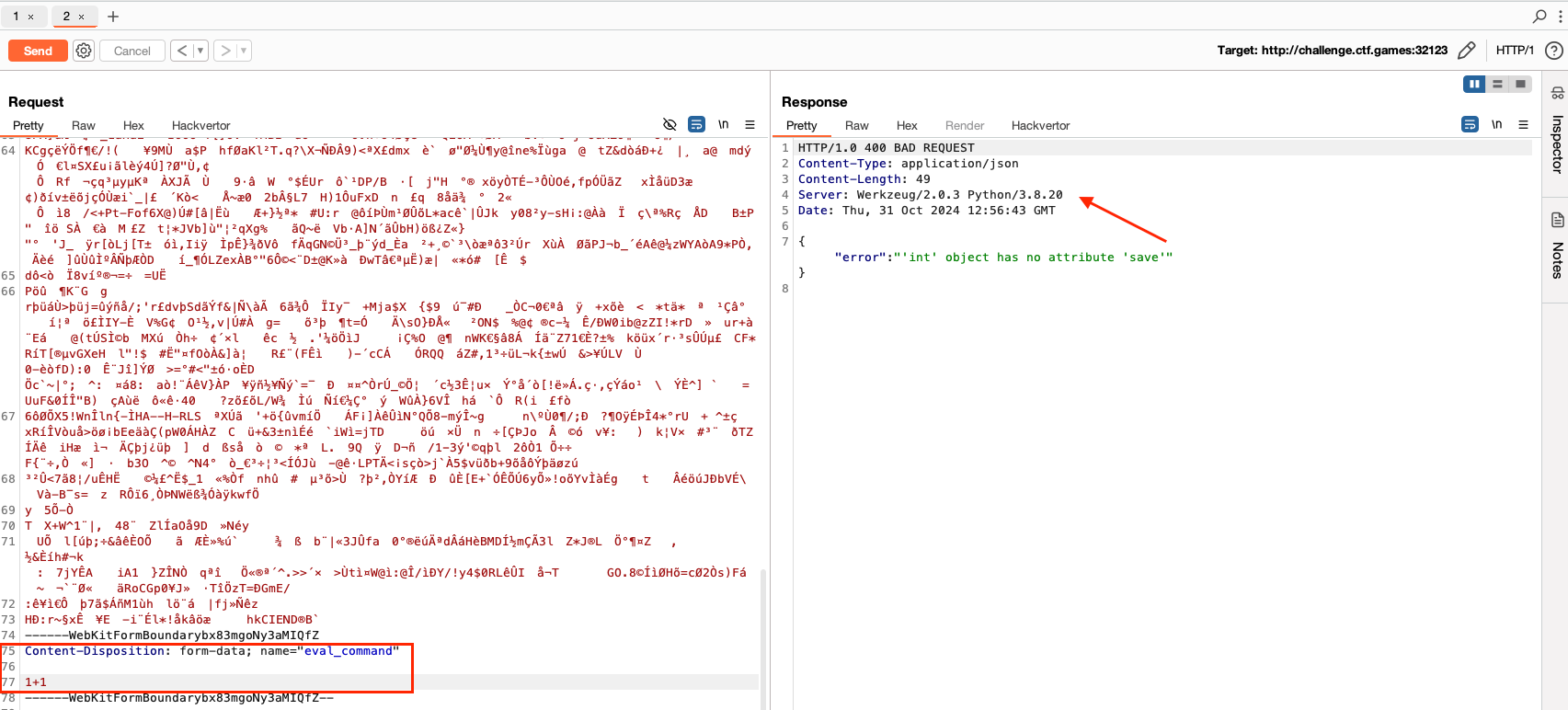Image resolution: width=1568 pixels, height=710 pixels.
Task: Open the help question mark icon
Action: pos(1554,51)
